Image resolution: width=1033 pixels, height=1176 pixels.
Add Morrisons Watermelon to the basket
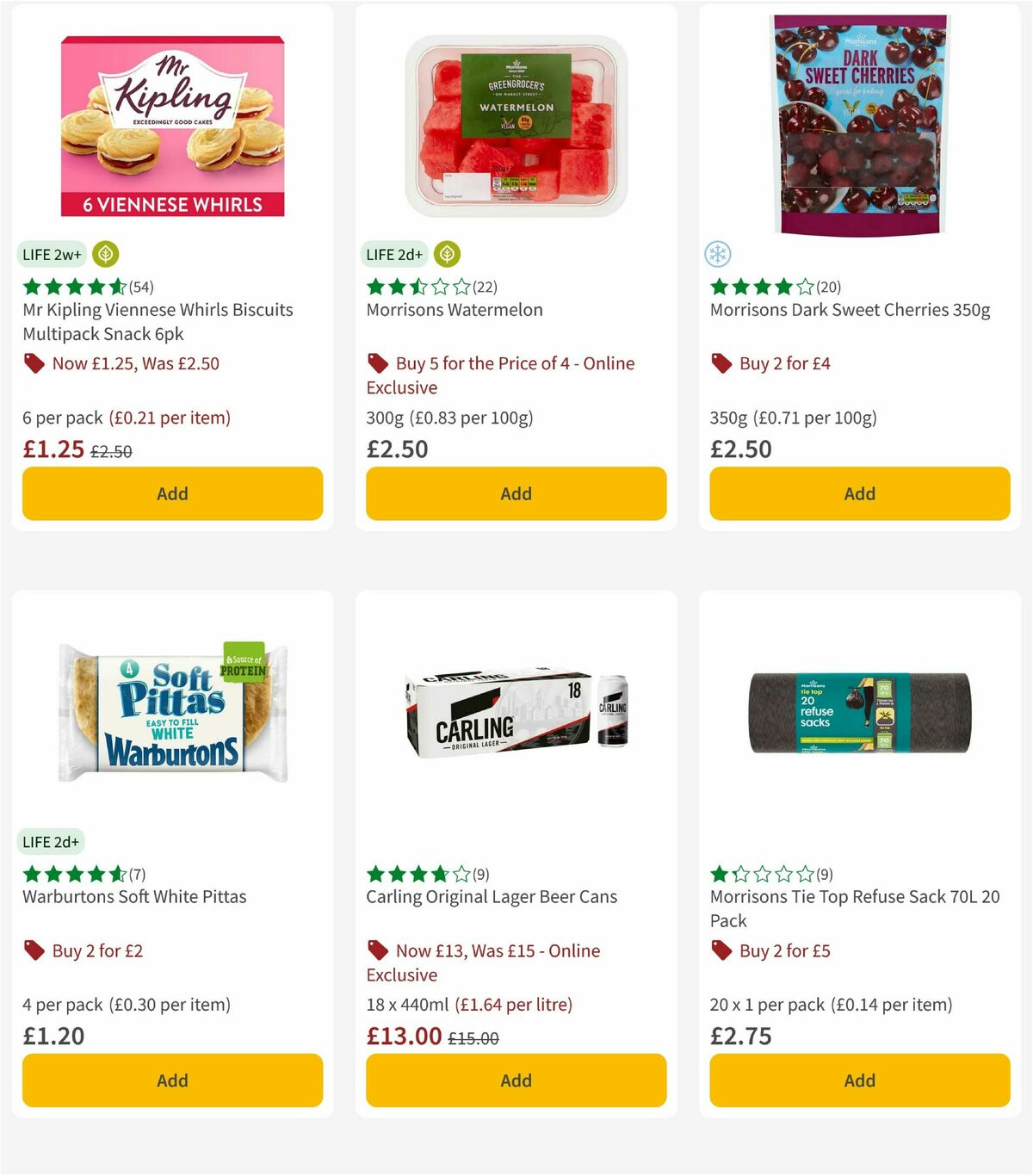click(x=515, y=493)
